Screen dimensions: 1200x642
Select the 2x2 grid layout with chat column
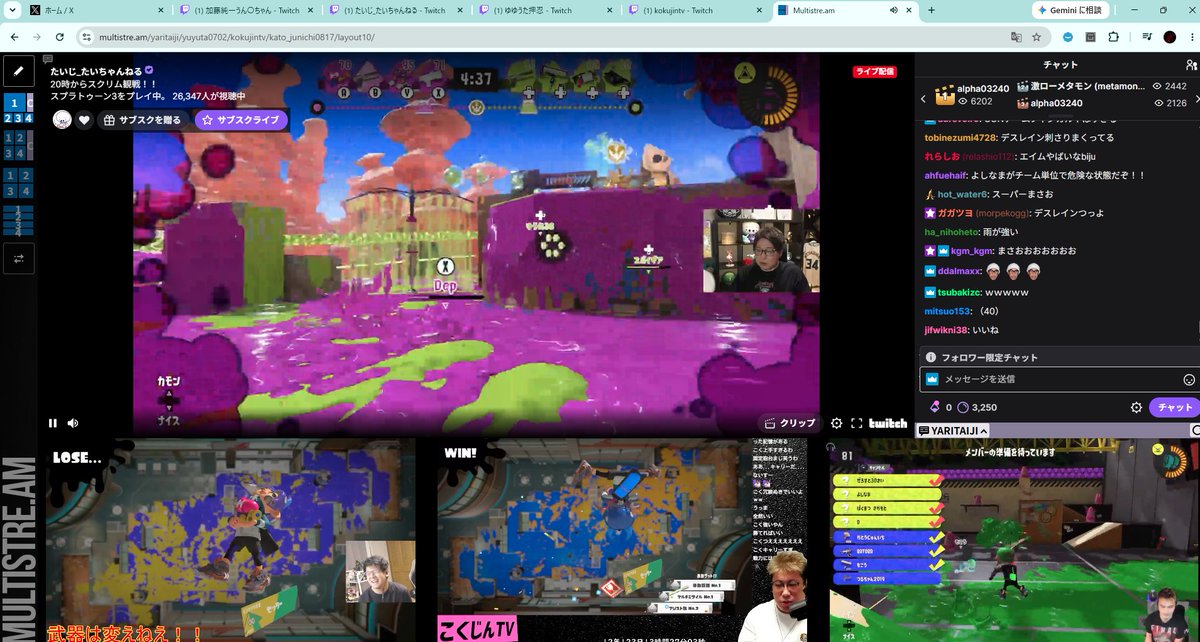click(18, 146)
